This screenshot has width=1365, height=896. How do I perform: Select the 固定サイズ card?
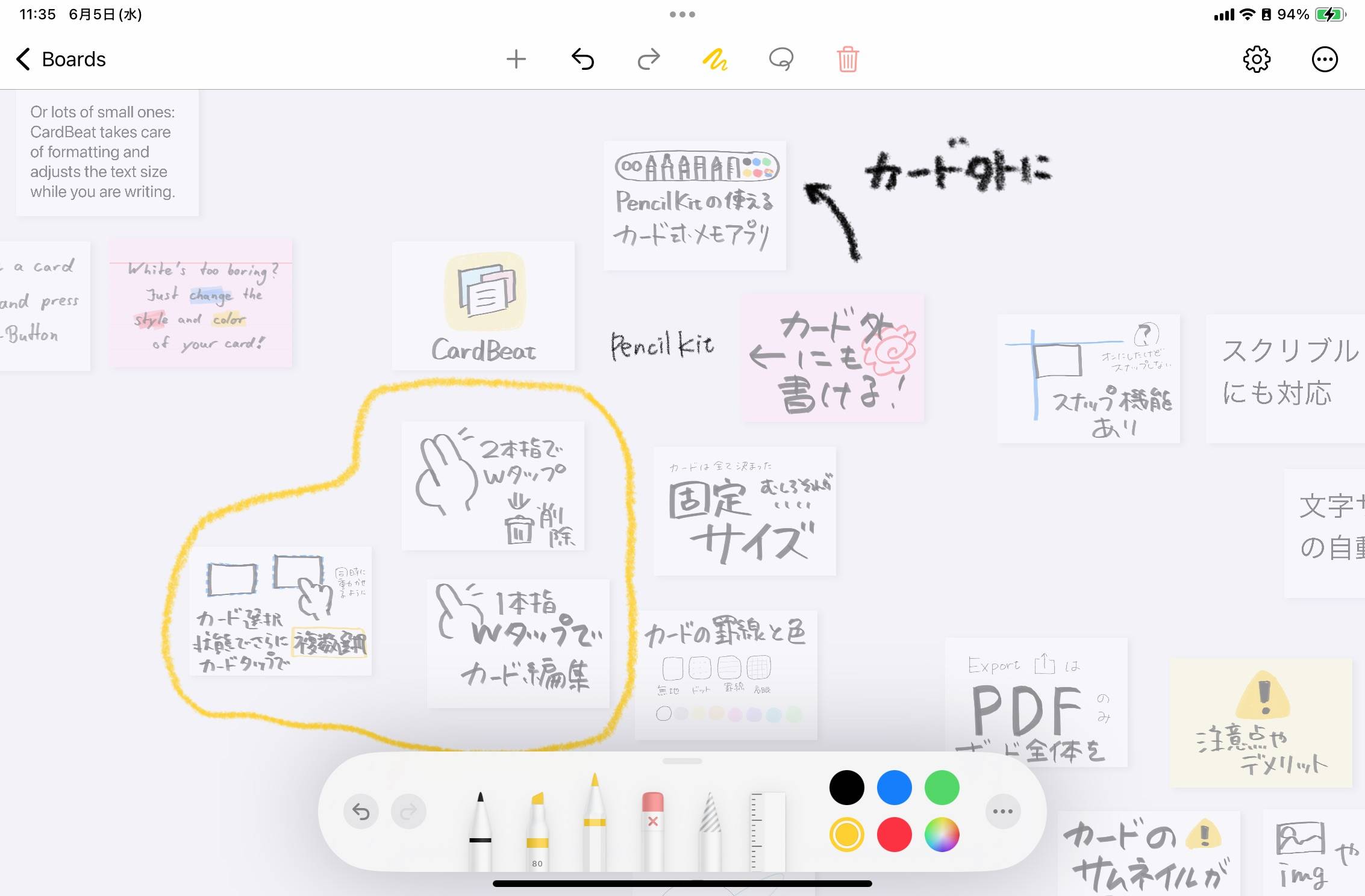tap(745, 511)
